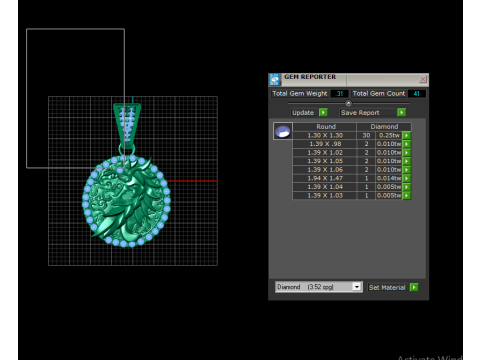Open the Diamond material dropdown

pyautogui.click(x=357, y=287)
